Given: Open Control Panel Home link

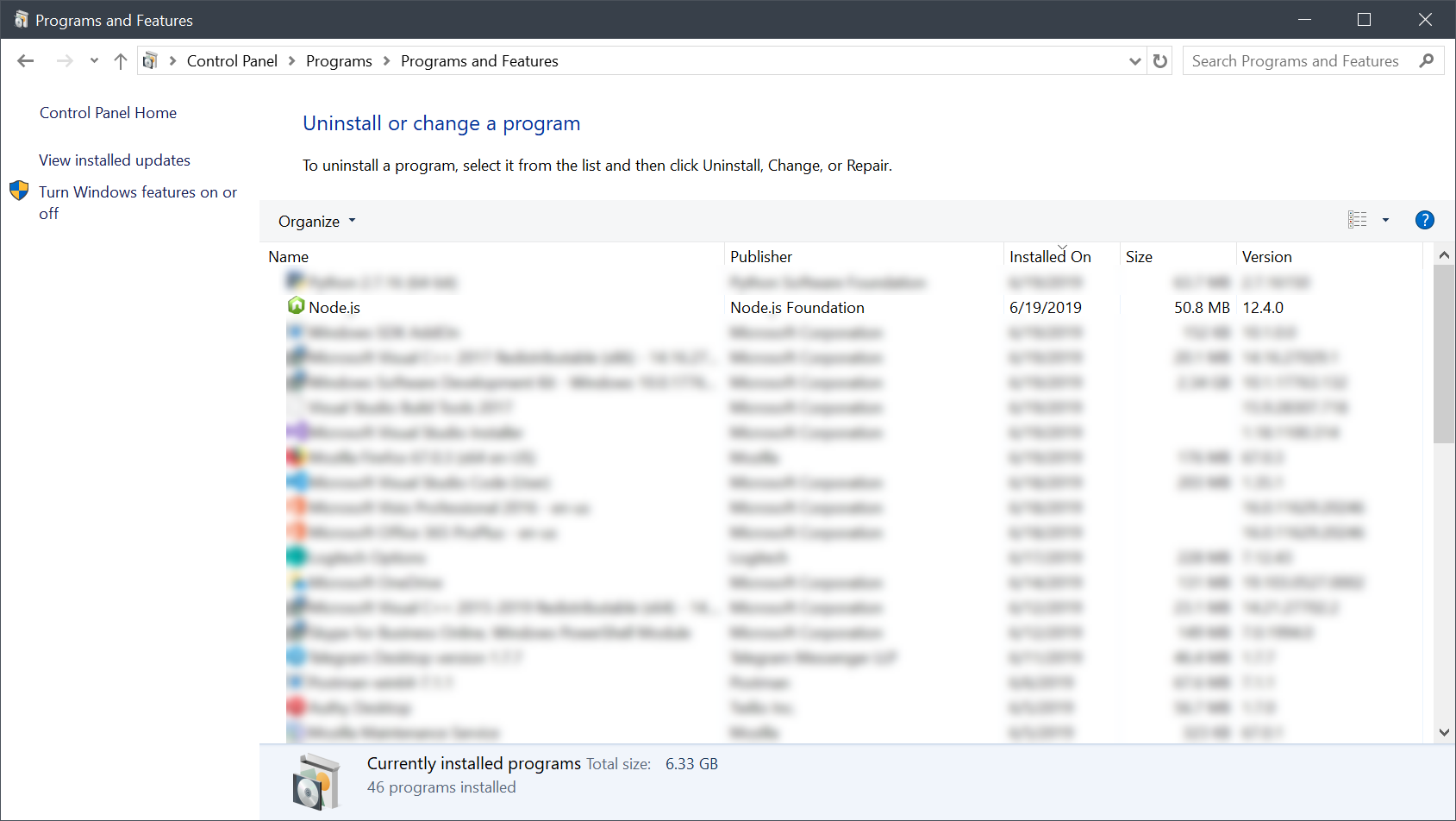Looking at the screenshot, I should click(x=108, y=113).
